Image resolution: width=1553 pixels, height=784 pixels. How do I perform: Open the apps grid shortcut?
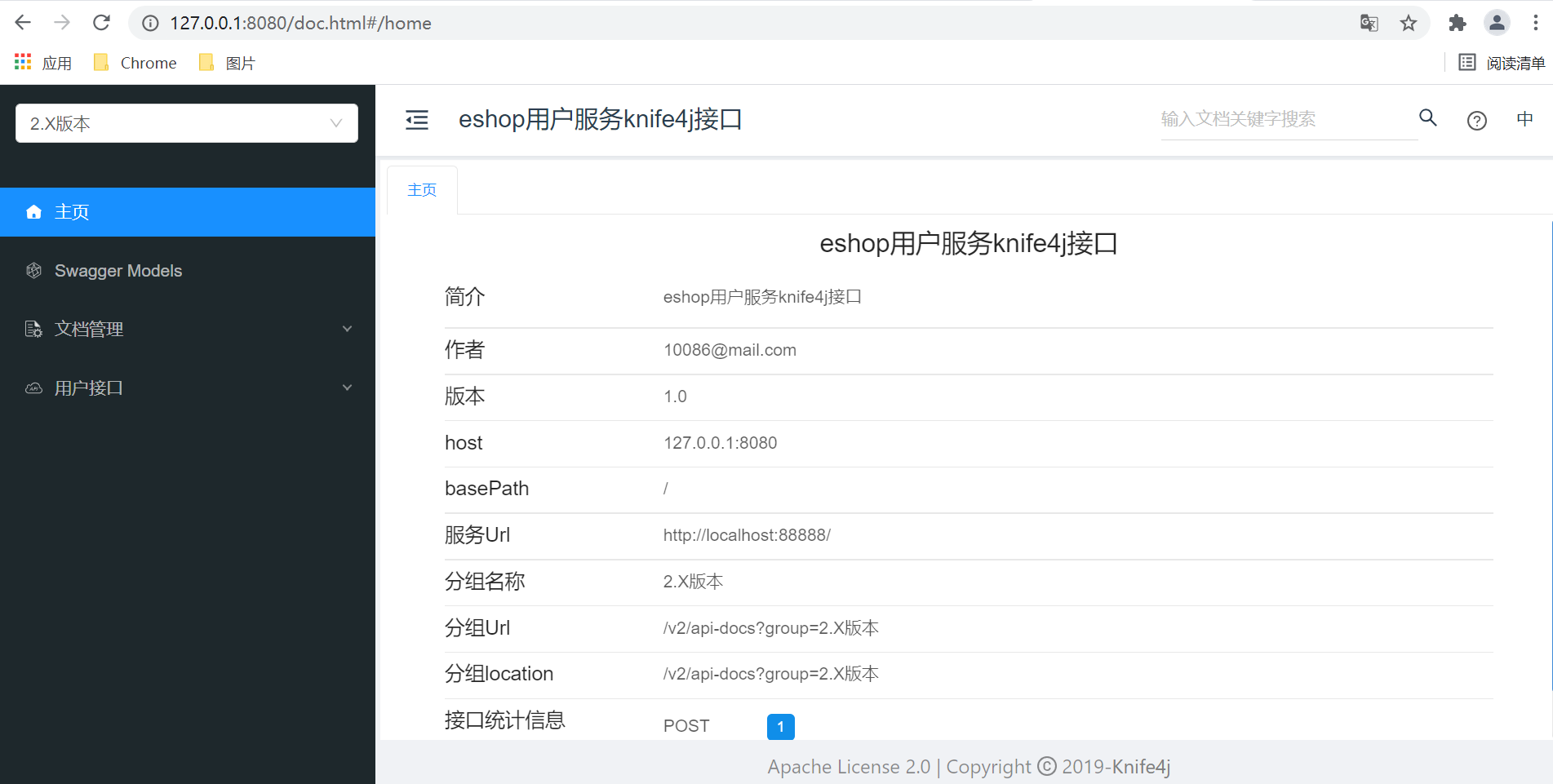[x=43, y=63]
